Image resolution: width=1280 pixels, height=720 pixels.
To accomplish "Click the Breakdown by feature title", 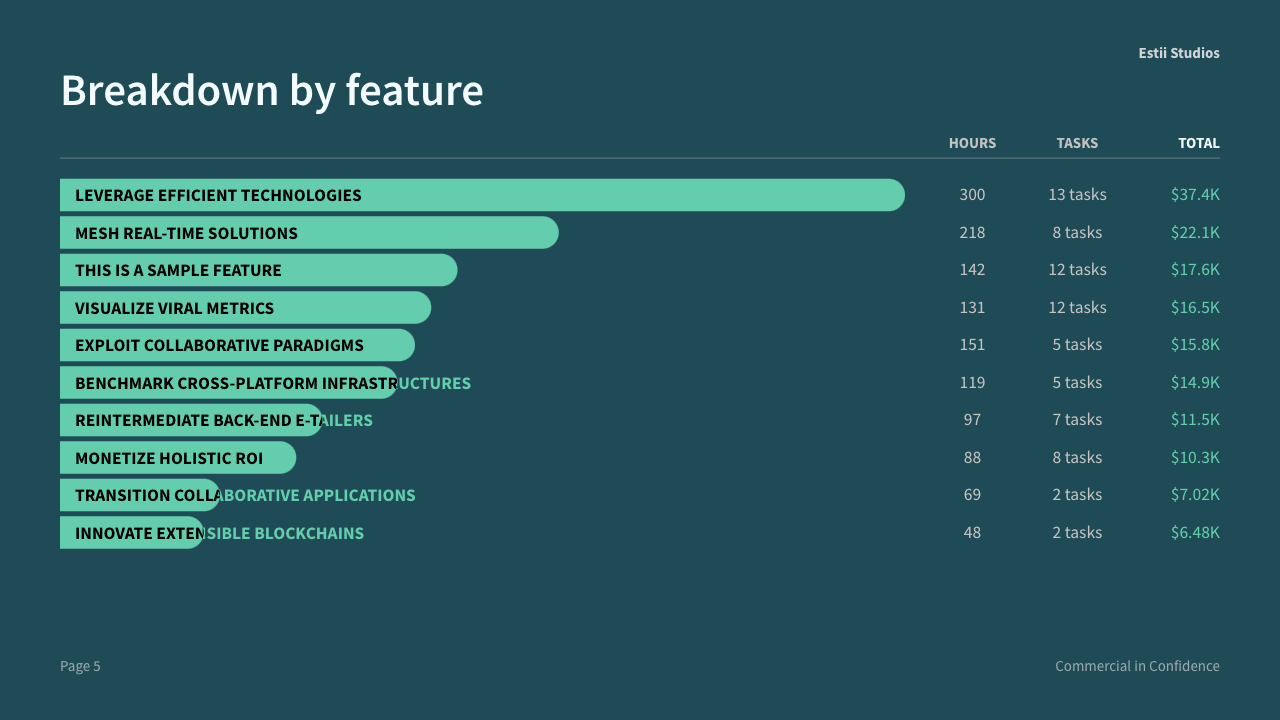I will click(x=272, y=90).
